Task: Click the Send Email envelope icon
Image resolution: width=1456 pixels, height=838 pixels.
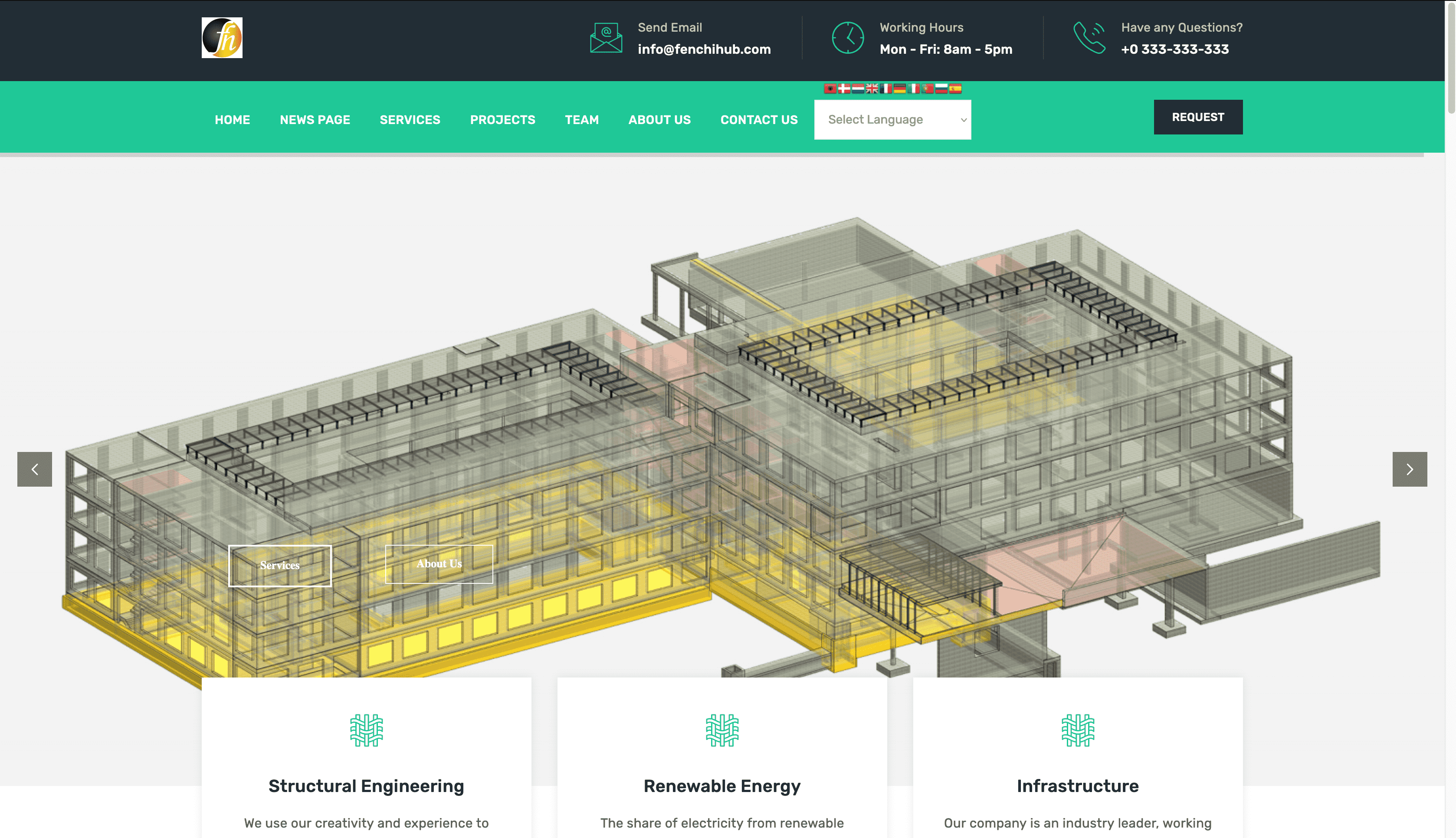Action: click(605, 38)
